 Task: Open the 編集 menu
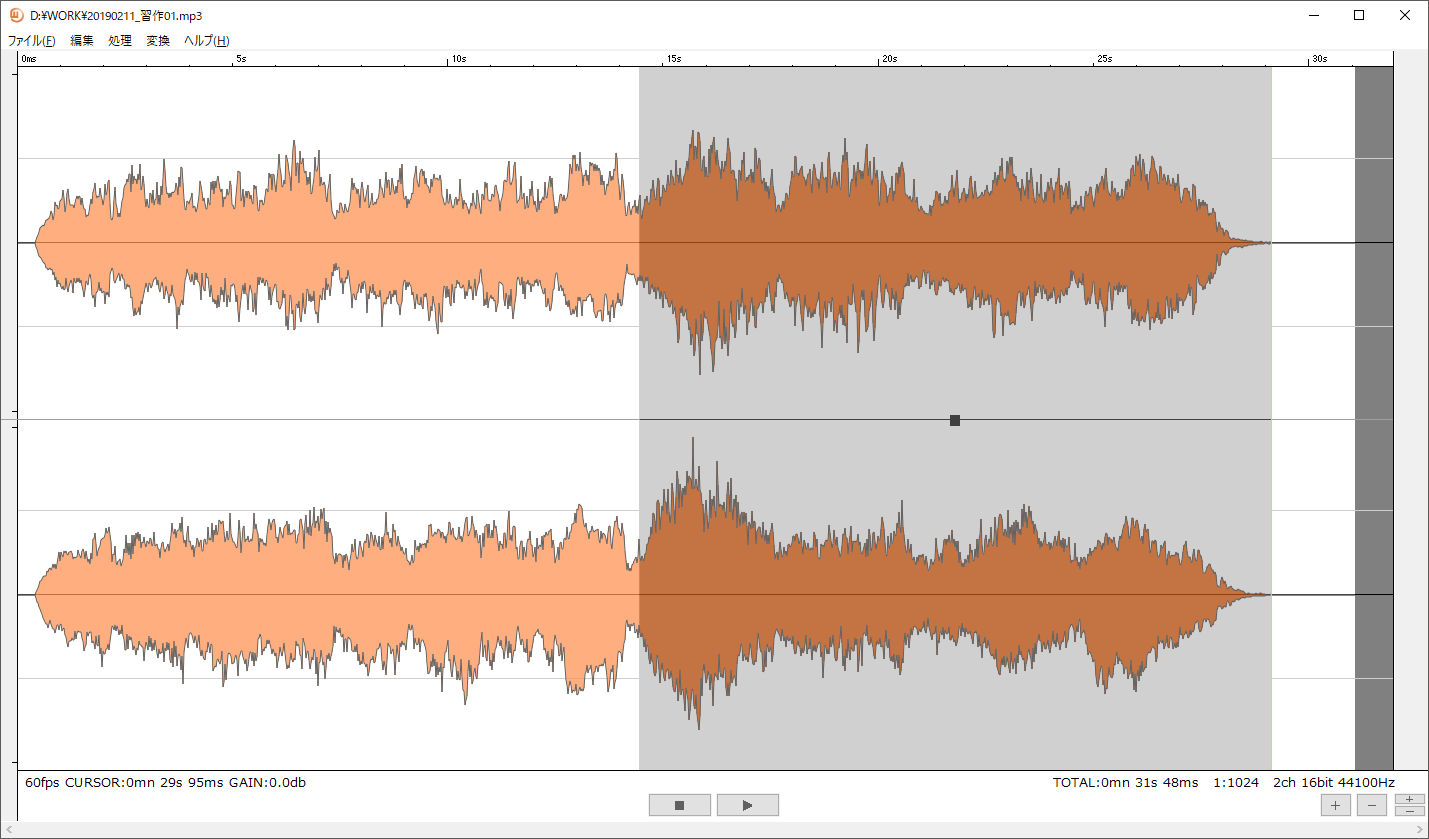82,41
